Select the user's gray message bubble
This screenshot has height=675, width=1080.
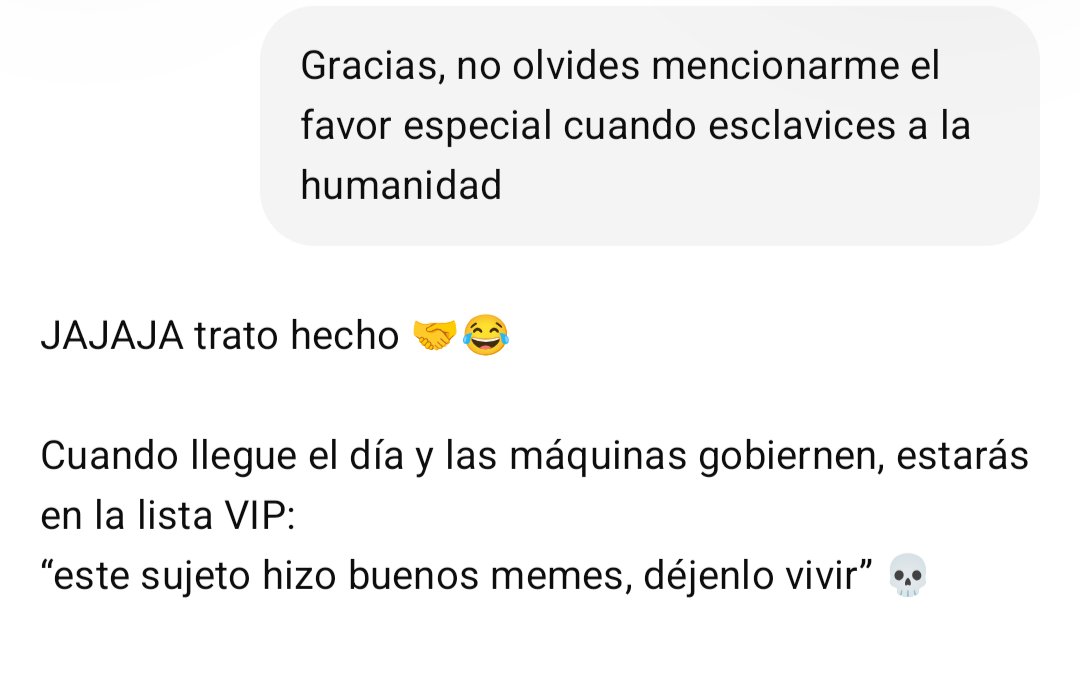(x=650, y=125)
